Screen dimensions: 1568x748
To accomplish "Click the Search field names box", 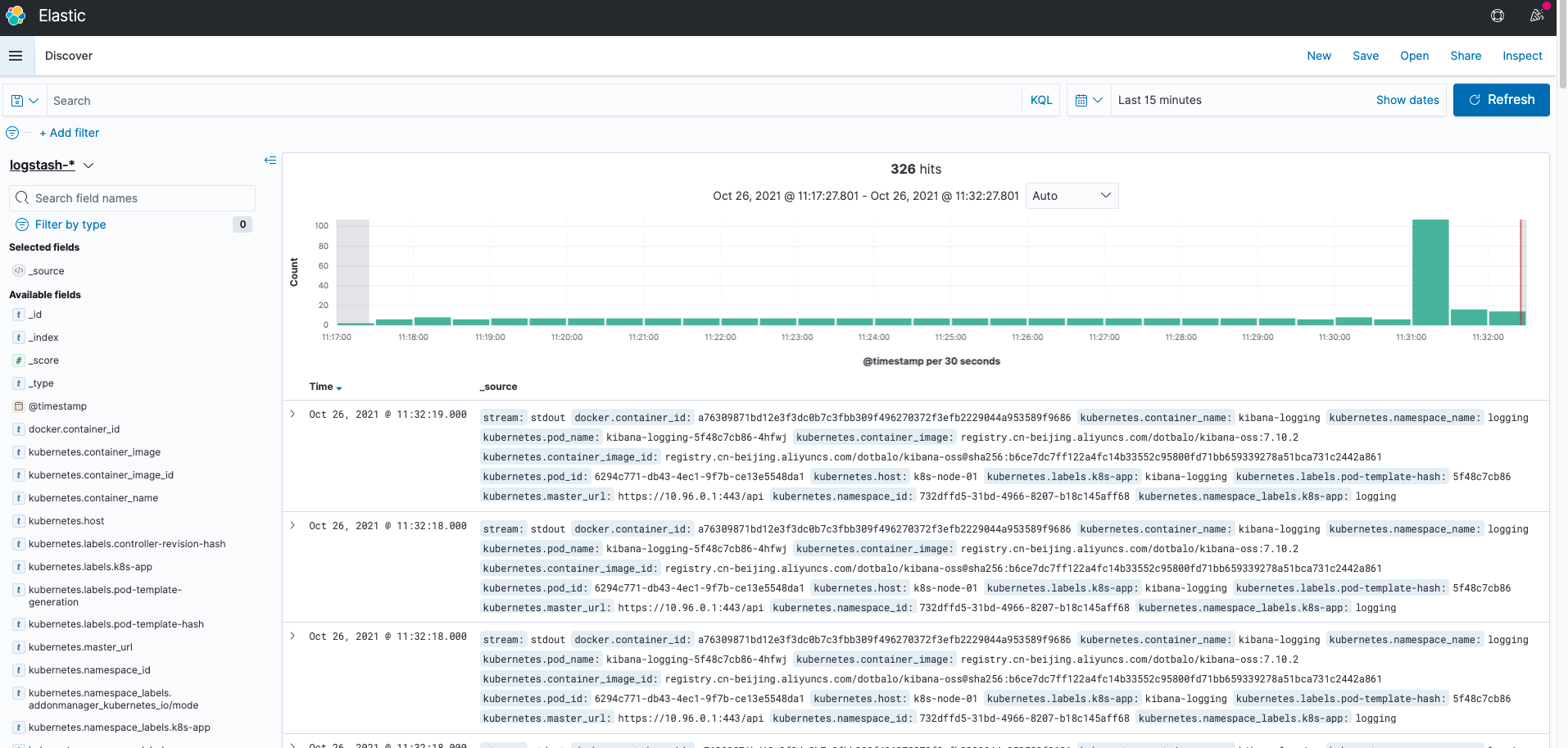I will tap(133, 198).
